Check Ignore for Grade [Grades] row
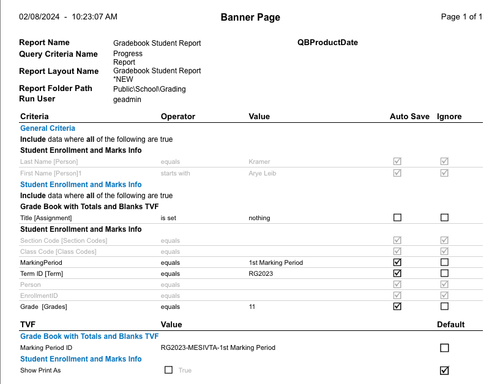Image resolution: width=500 pixels, height=384 pixels. (444, 306)
